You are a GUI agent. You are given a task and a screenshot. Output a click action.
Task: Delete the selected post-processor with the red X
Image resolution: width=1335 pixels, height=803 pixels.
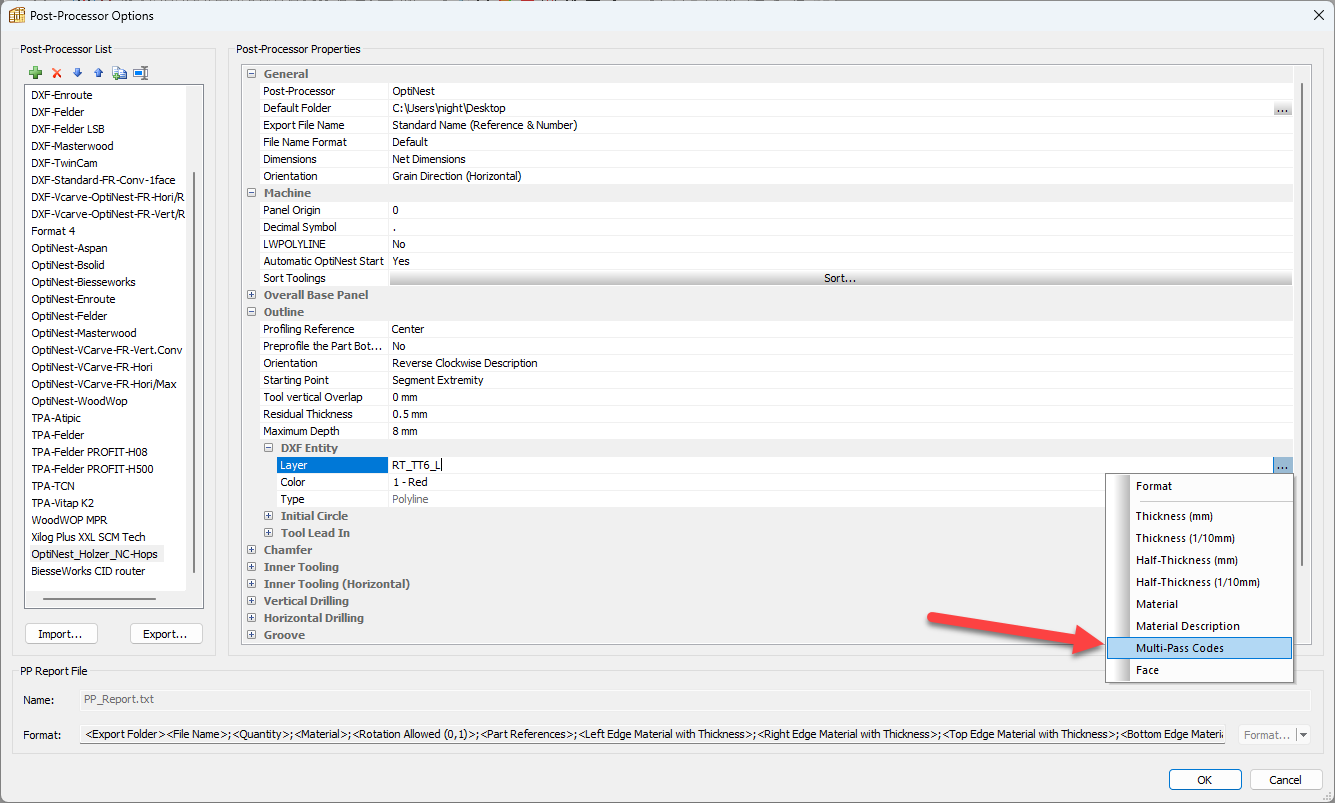pyautogui.click(x=57, y=73)
